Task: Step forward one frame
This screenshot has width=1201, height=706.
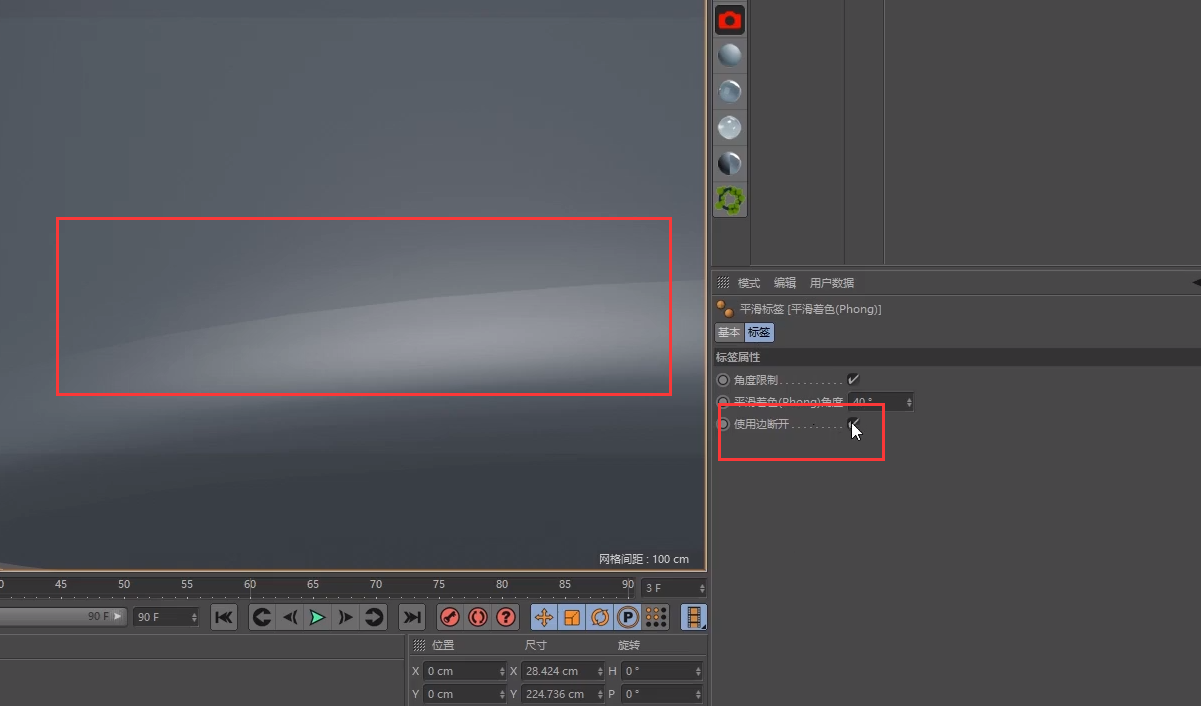Action: tap(345, 617)
